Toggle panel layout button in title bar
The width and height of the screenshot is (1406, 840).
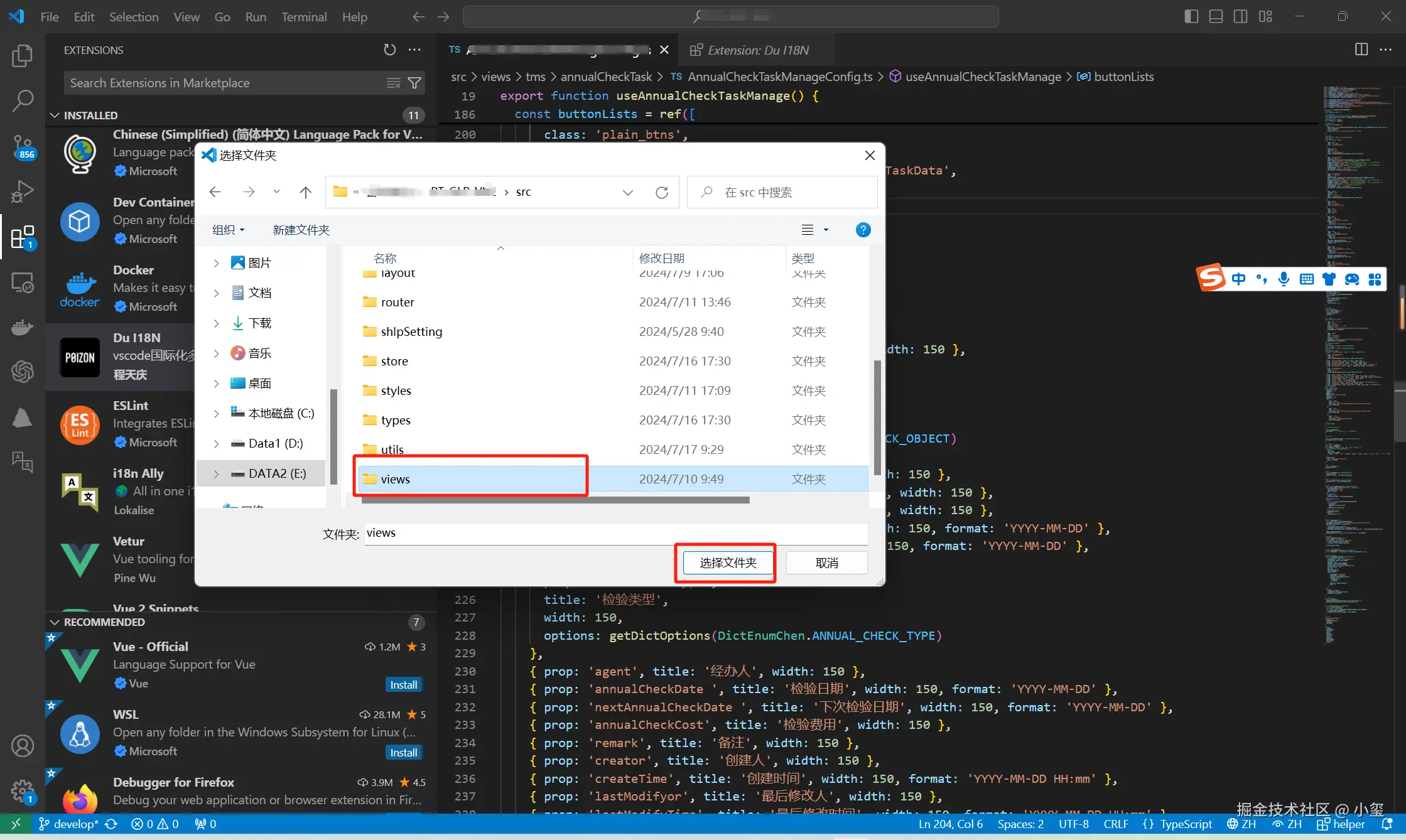click(x=1216, y=17)
